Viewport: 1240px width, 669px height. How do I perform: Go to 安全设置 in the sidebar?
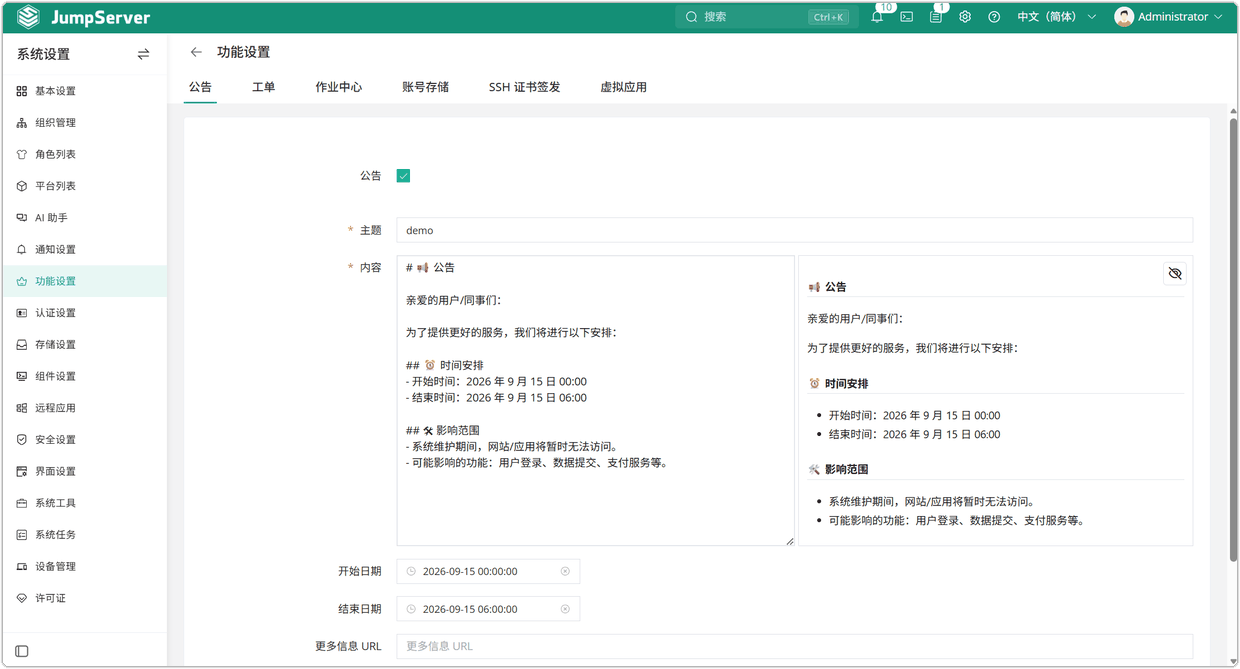[x=84, y=440]
